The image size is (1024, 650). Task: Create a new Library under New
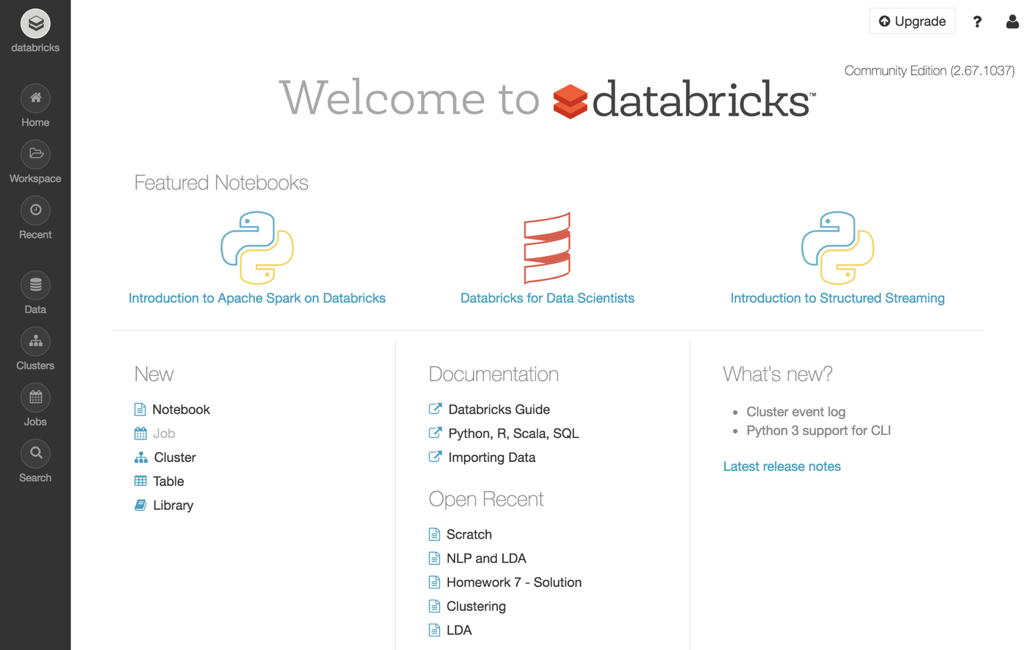point(172,505)
